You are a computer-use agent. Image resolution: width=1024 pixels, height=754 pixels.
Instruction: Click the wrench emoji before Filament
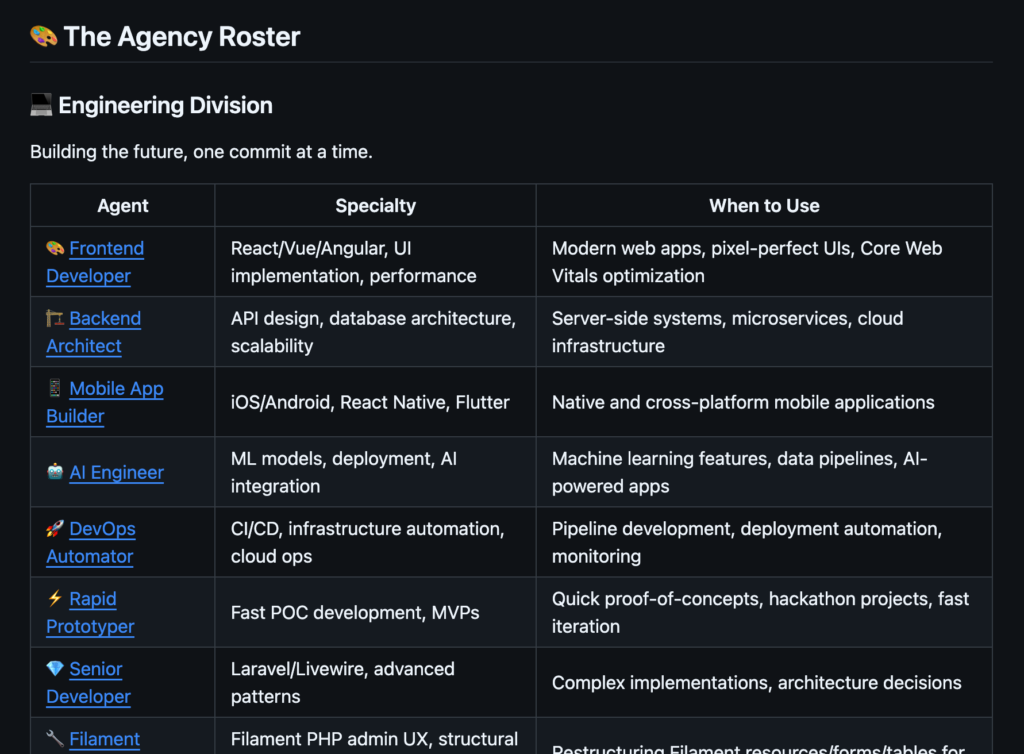55,739
